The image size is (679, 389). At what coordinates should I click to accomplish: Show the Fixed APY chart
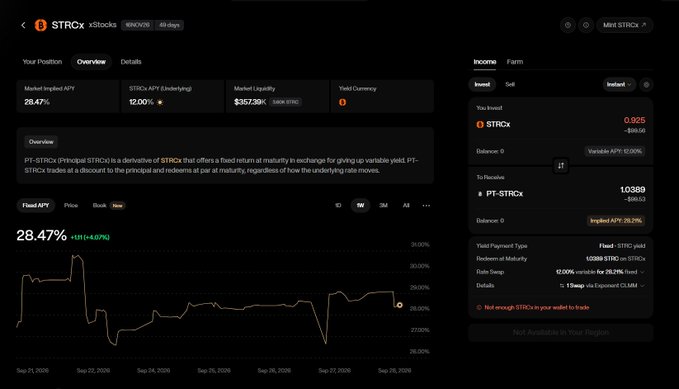tap(36, 205)
